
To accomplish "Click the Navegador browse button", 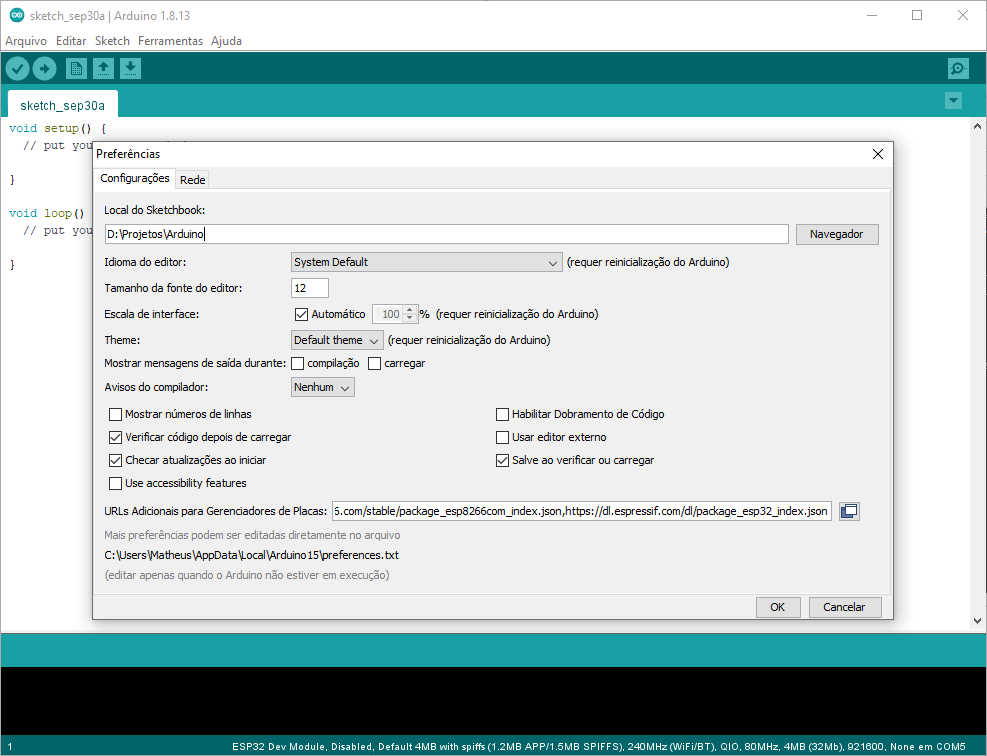I will (836, 234).
